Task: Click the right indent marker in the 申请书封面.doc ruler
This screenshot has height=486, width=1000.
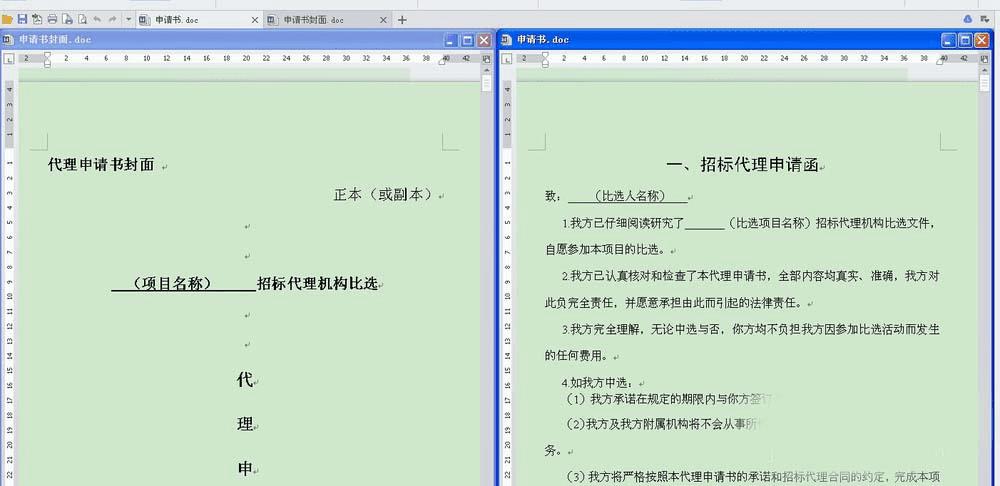Action: (442, 62)
